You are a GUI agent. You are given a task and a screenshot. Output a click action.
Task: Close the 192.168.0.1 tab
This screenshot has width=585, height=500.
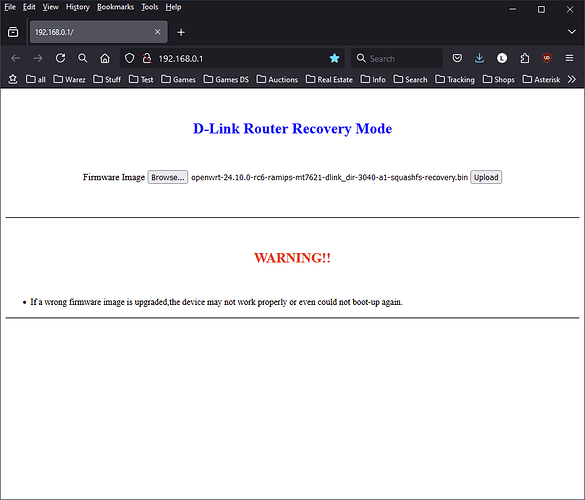(x=157, y=32)
